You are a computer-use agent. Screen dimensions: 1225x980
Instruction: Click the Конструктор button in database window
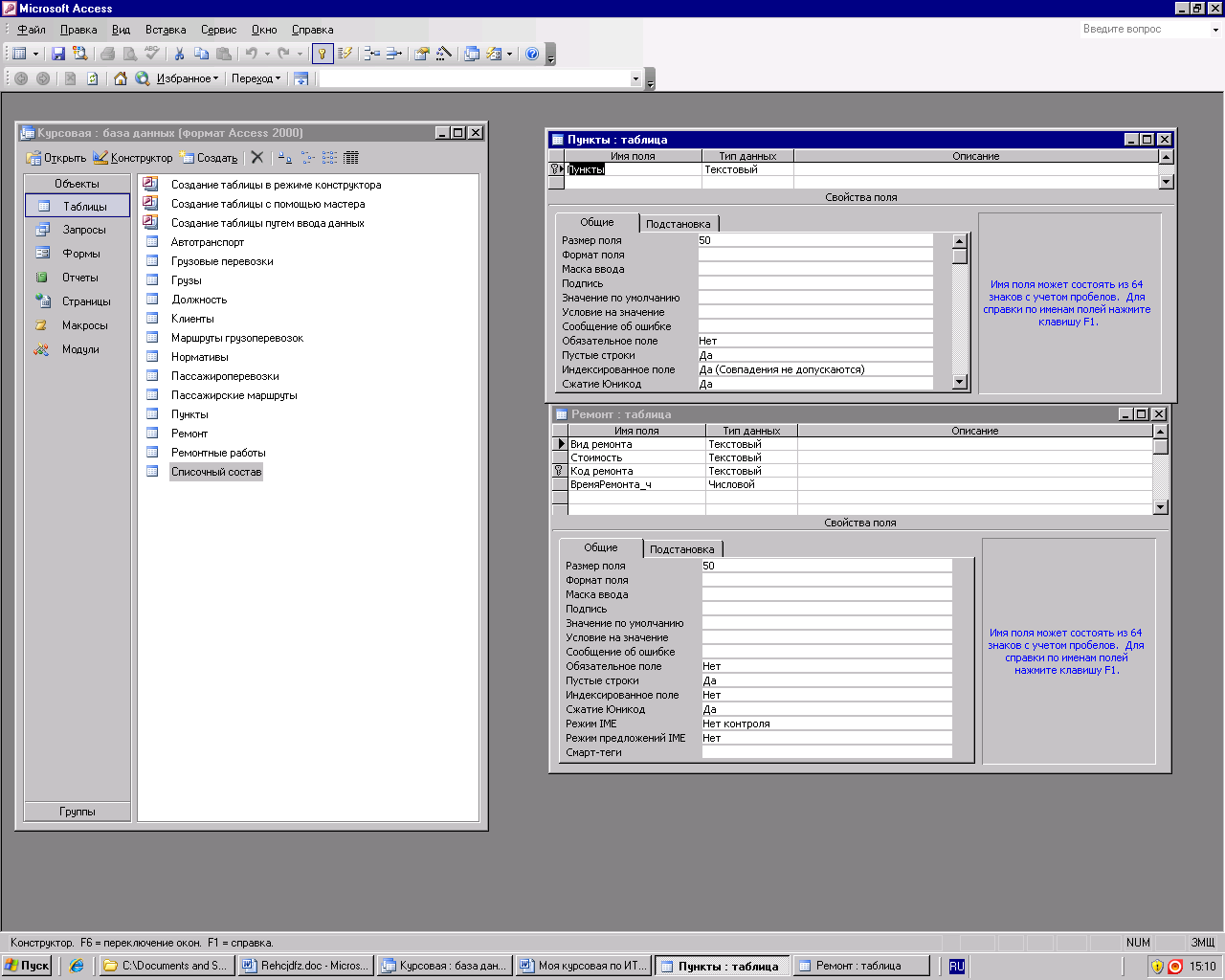[133, 158]
